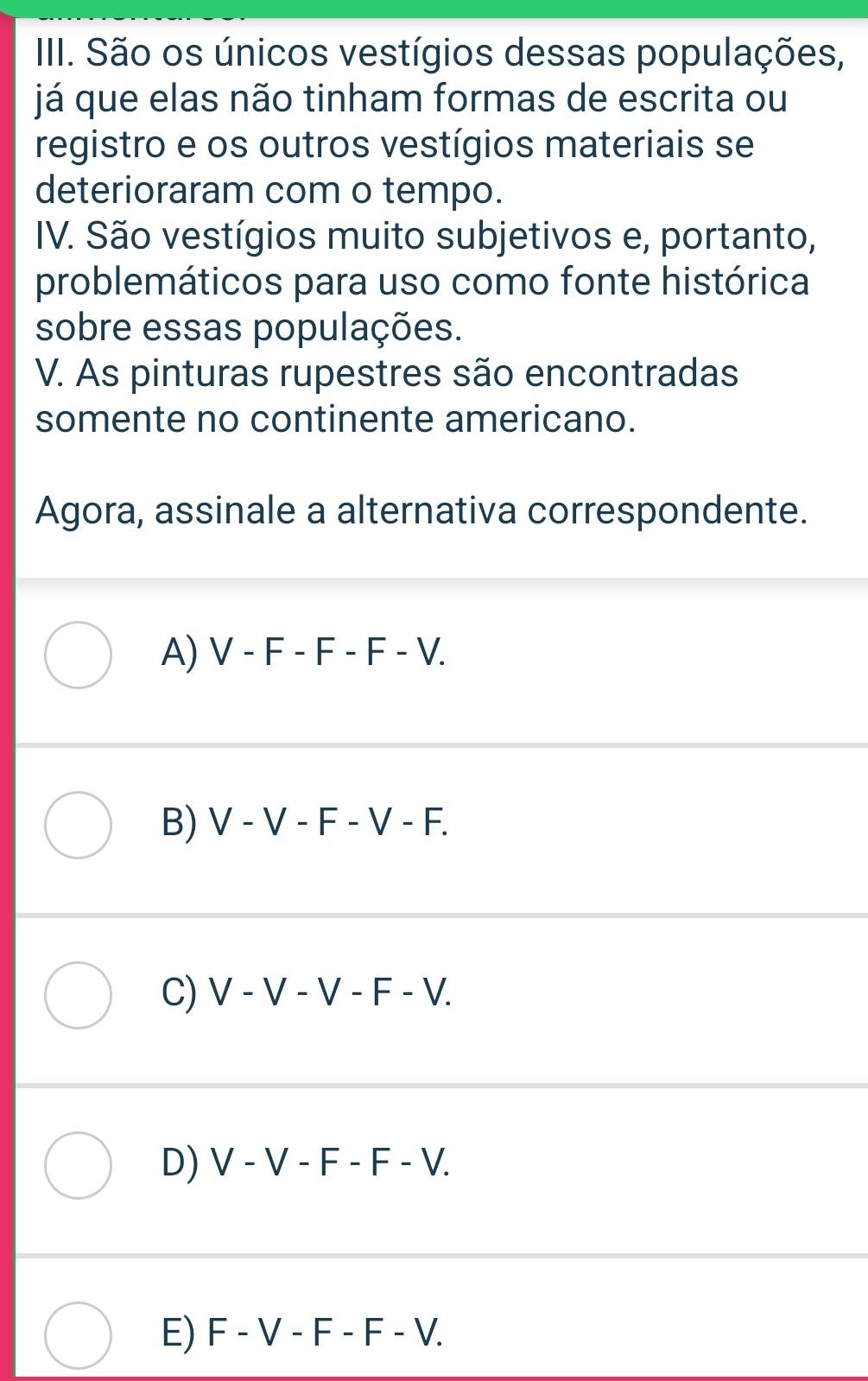
Task: Click the 'A)' option letter label
Action: (179, 656)
